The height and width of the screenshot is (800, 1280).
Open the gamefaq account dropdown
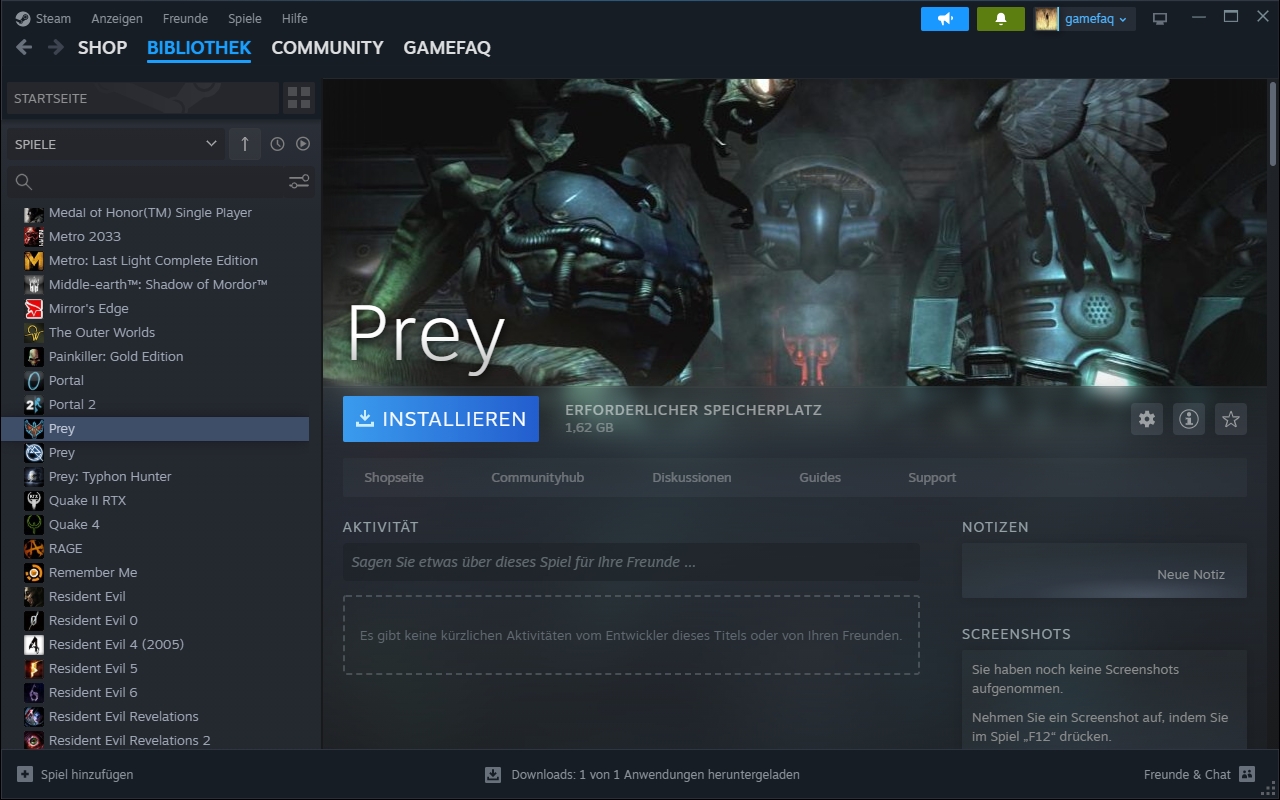(1085, 19)
